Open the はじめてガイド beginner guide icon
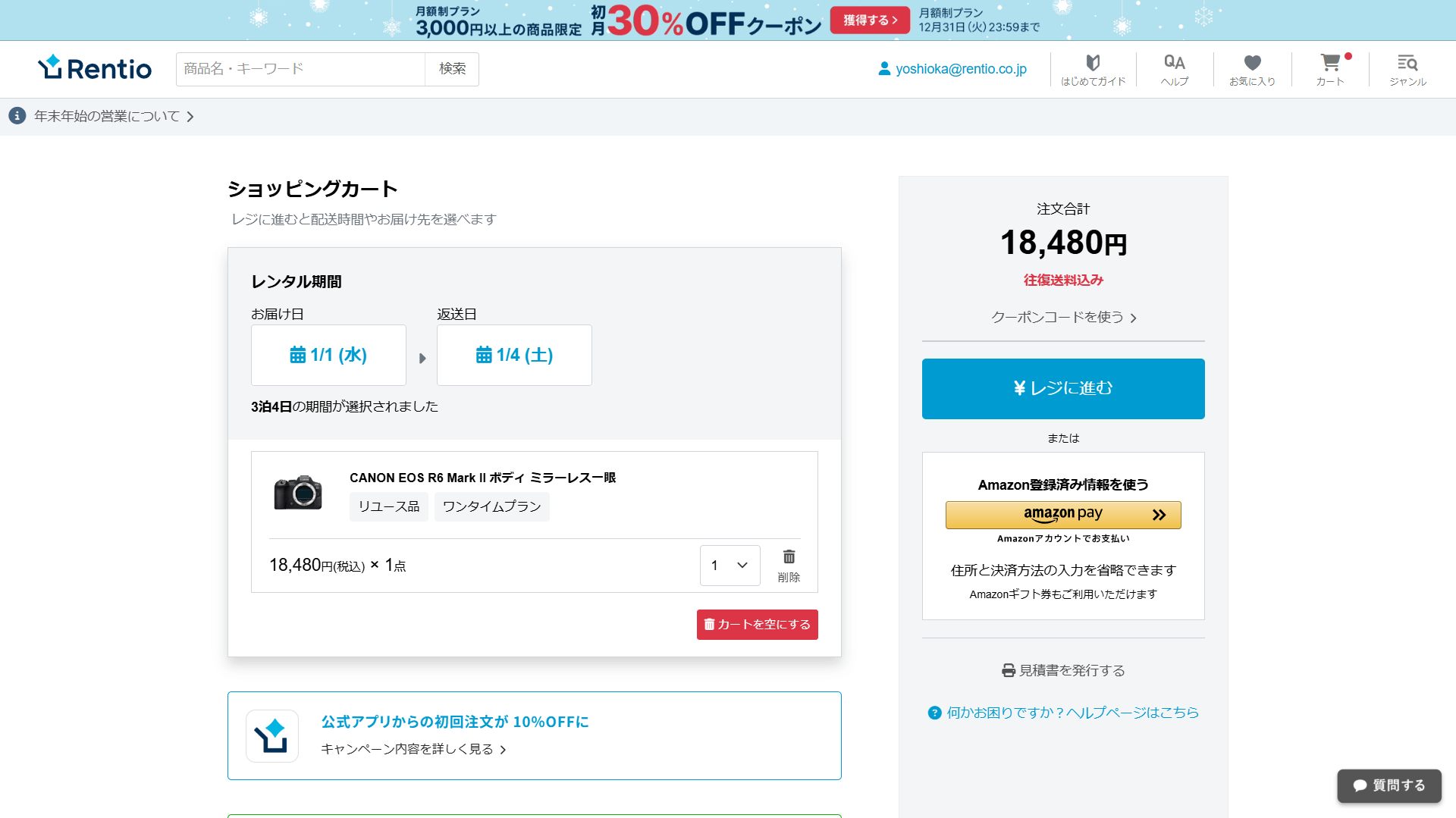 (x=1093, y=69)
